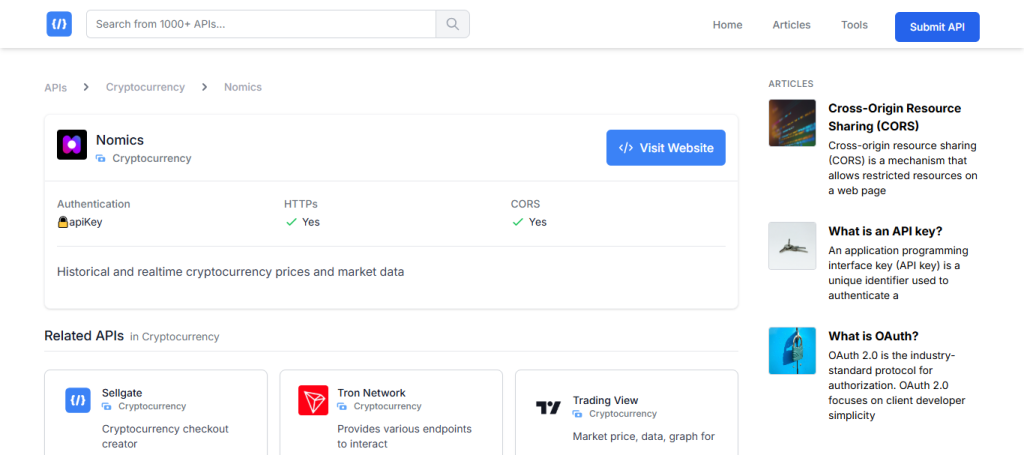Click 'Cryptocurrency checkout creator' description

point(165,437)
